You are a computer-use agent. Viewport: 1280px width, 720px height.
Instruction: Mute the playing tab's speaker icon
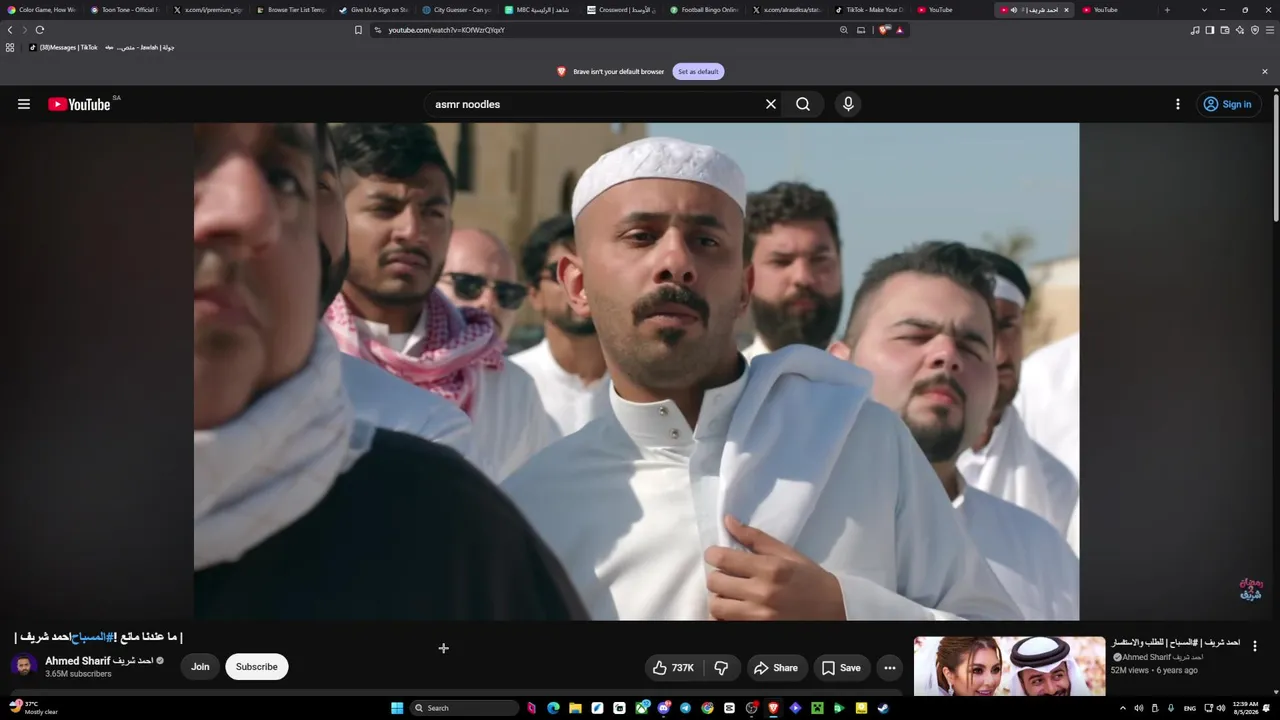[1014, 10]
